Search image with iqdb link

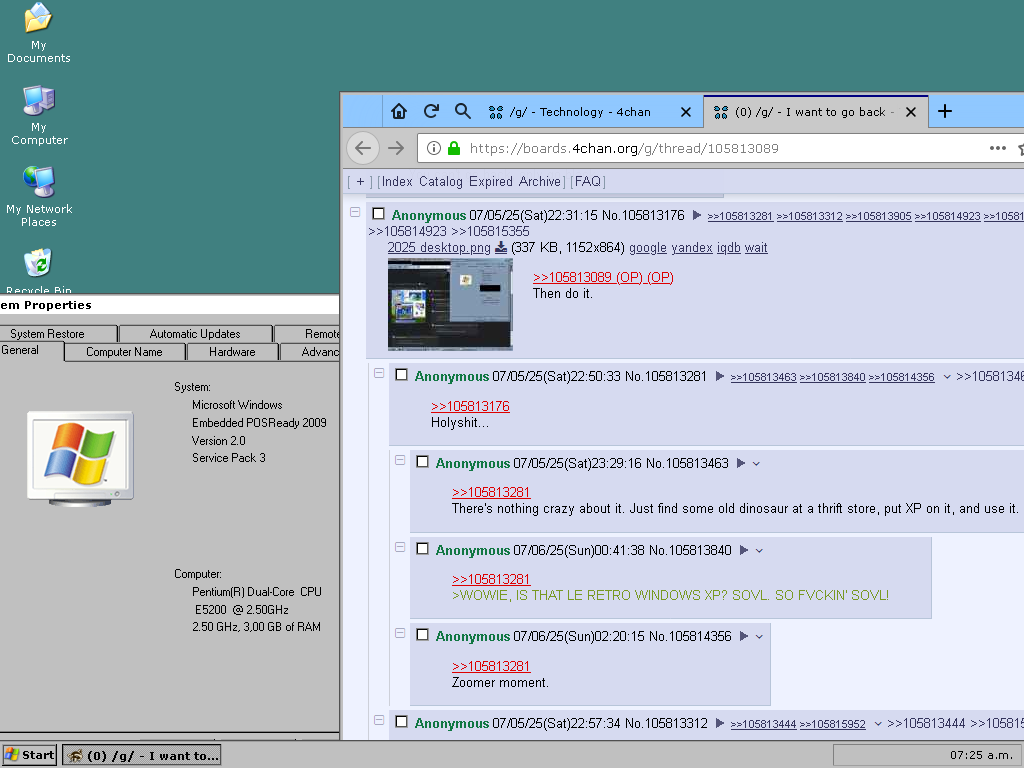[729, 248]
